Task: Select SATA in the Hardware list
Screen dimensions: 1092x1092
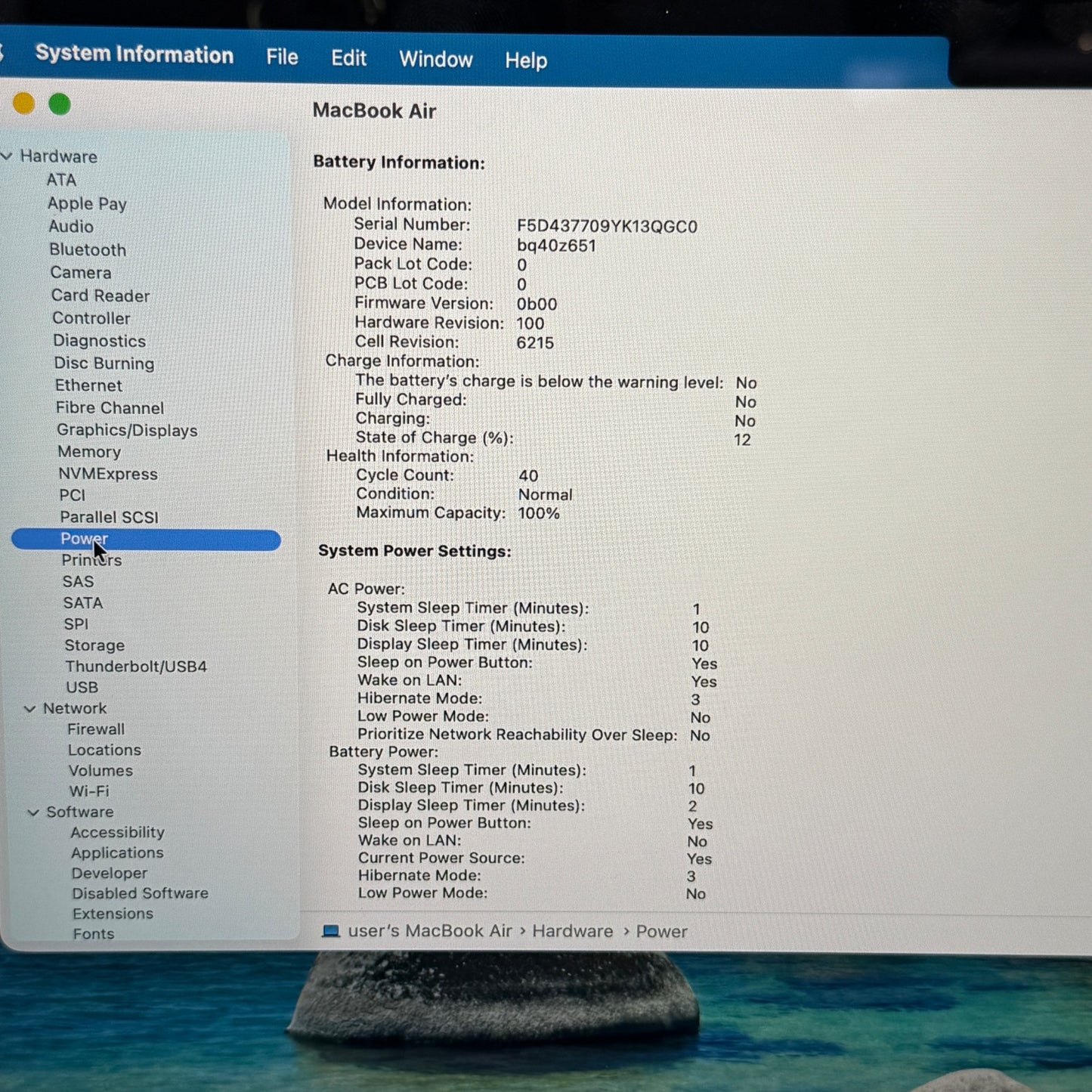Action: tap(83, 603)
